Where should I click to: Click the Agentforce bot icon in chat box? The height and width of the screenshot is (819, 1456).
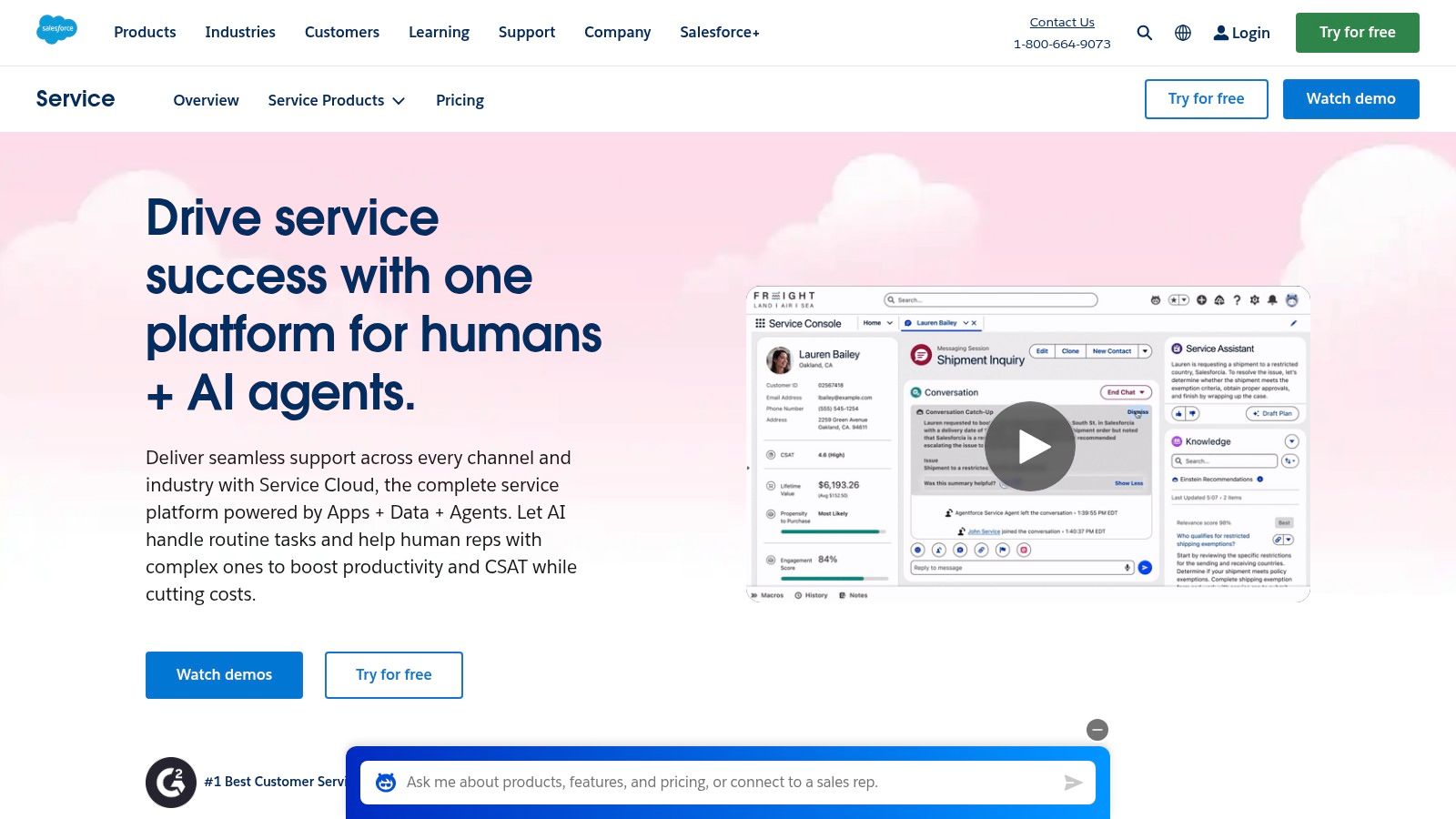(386, 783)
